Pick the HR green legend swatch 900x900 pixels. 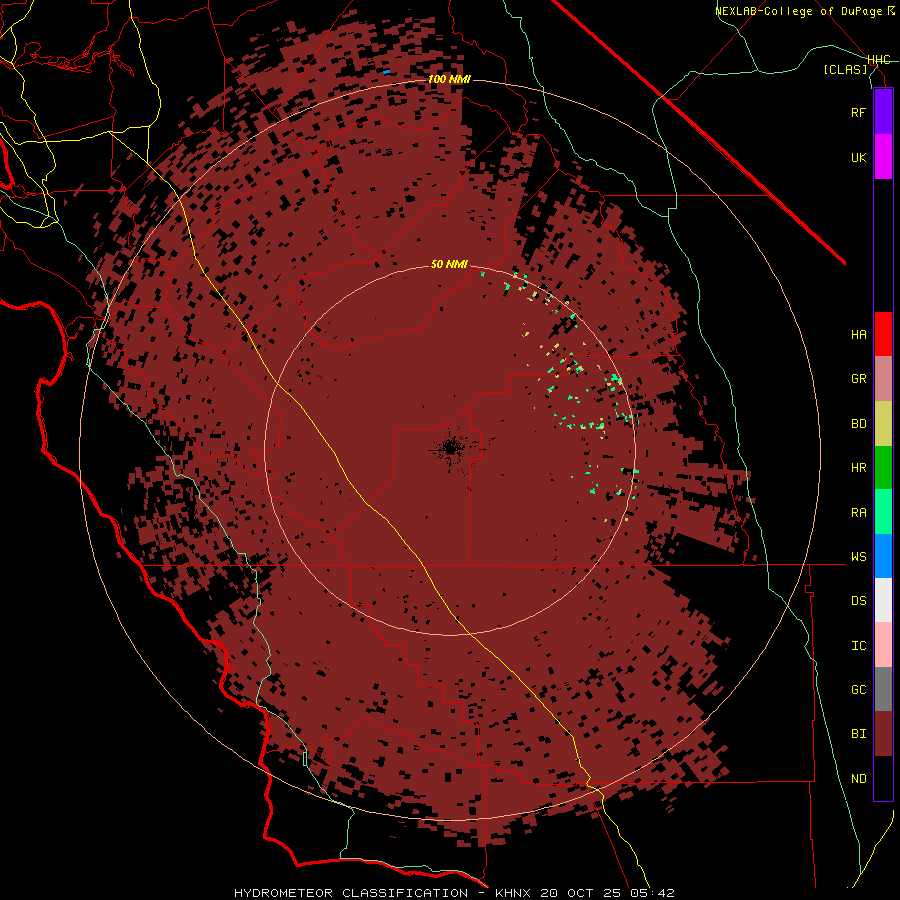tap(883, 468)
